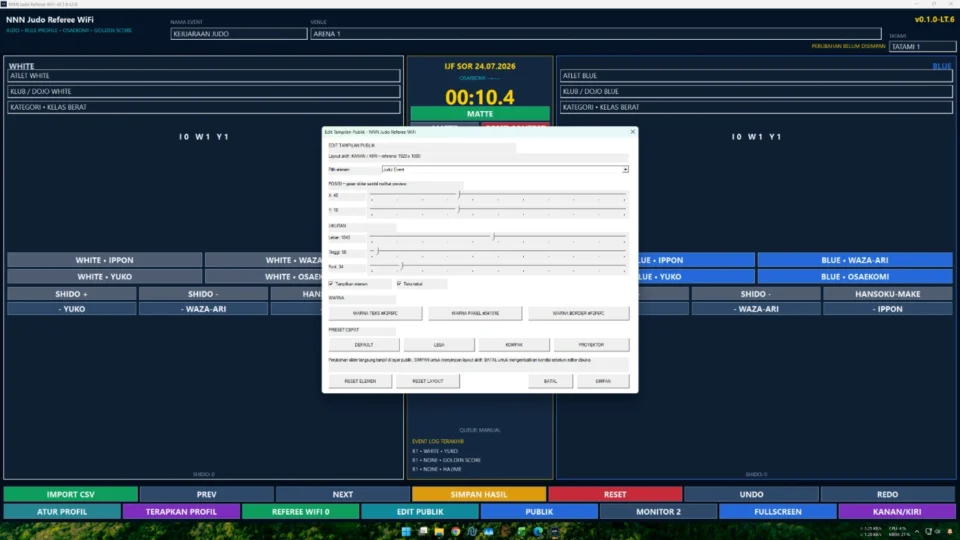Launch Chrome from the taskbar
This screenshot has height=540, width=960.
point(456,531)
